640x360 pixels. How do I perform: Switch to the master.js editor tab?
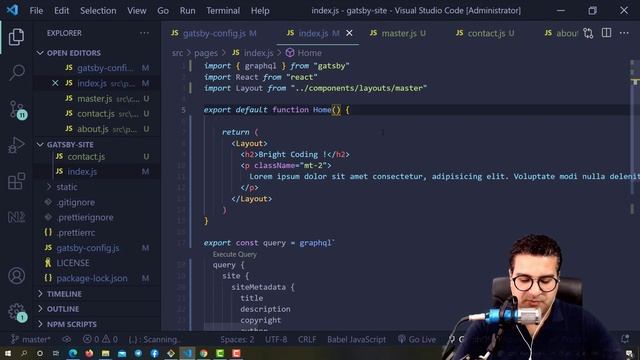click(x=398, y=33)
